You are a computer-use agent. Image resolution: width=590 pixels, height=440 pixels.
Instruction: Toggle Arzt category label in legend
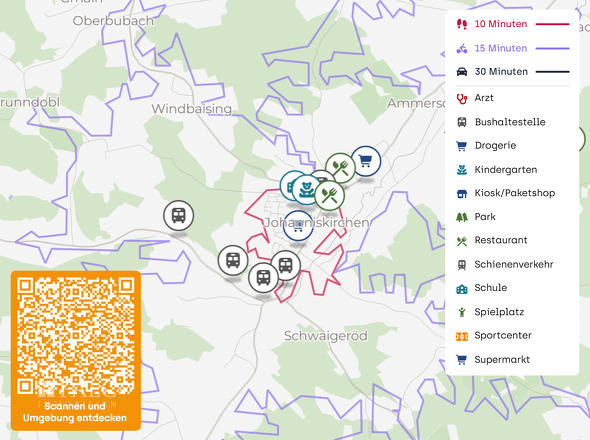click(484, 98)
